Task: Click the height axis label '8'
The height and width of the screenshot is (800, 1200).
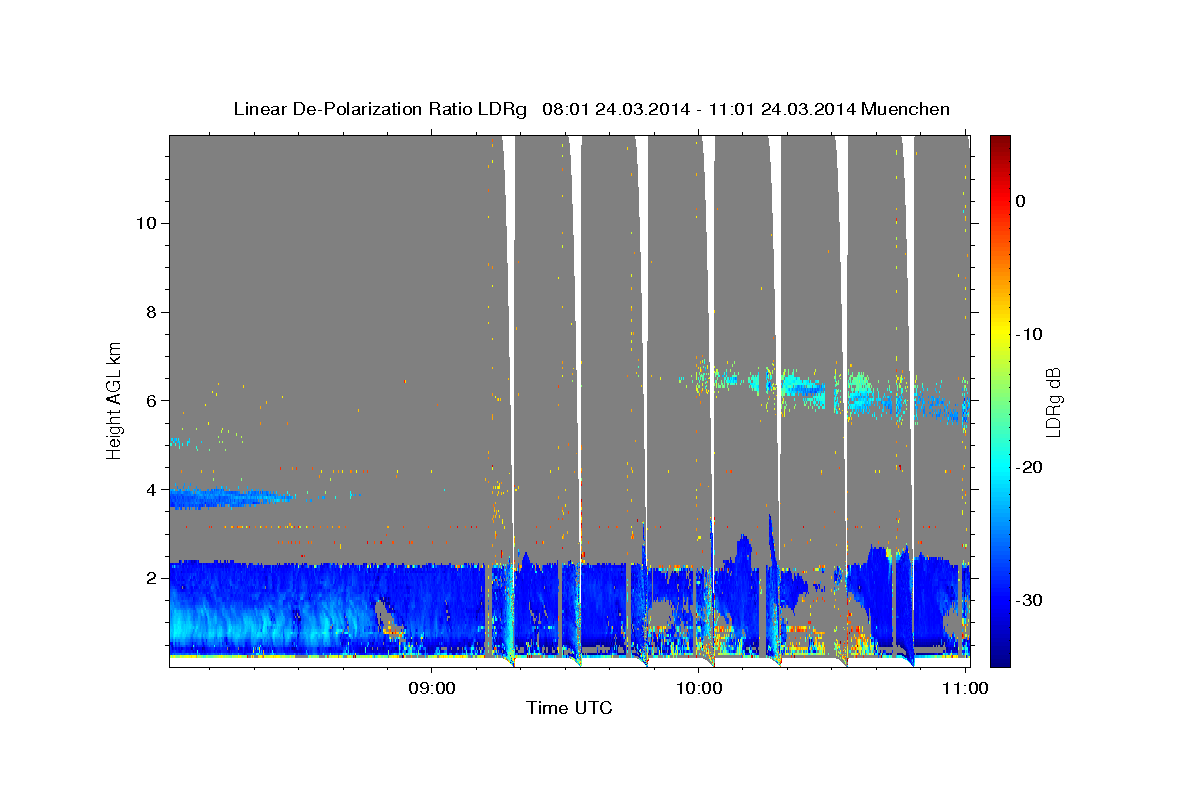Action: point(149,312)
